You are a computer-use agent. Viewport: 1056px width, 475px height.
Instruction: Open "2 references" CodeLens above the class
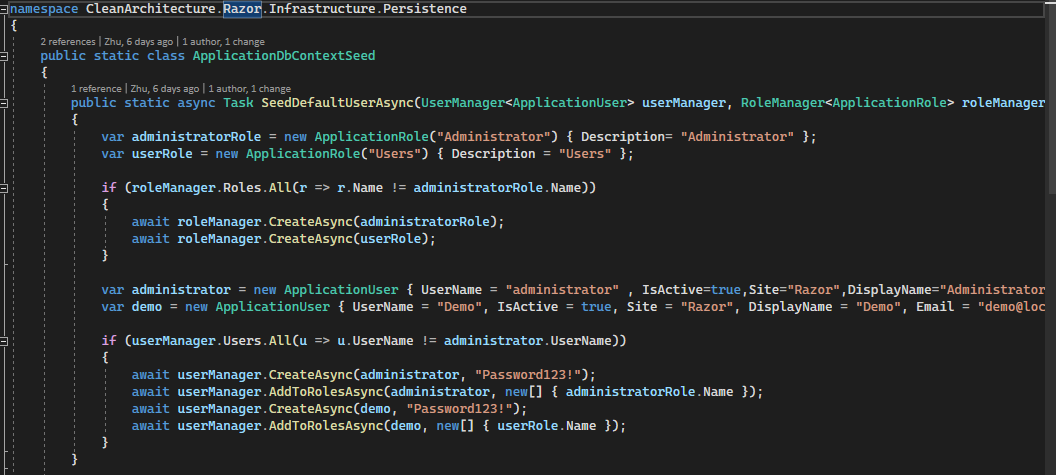(x=68, y=42)
